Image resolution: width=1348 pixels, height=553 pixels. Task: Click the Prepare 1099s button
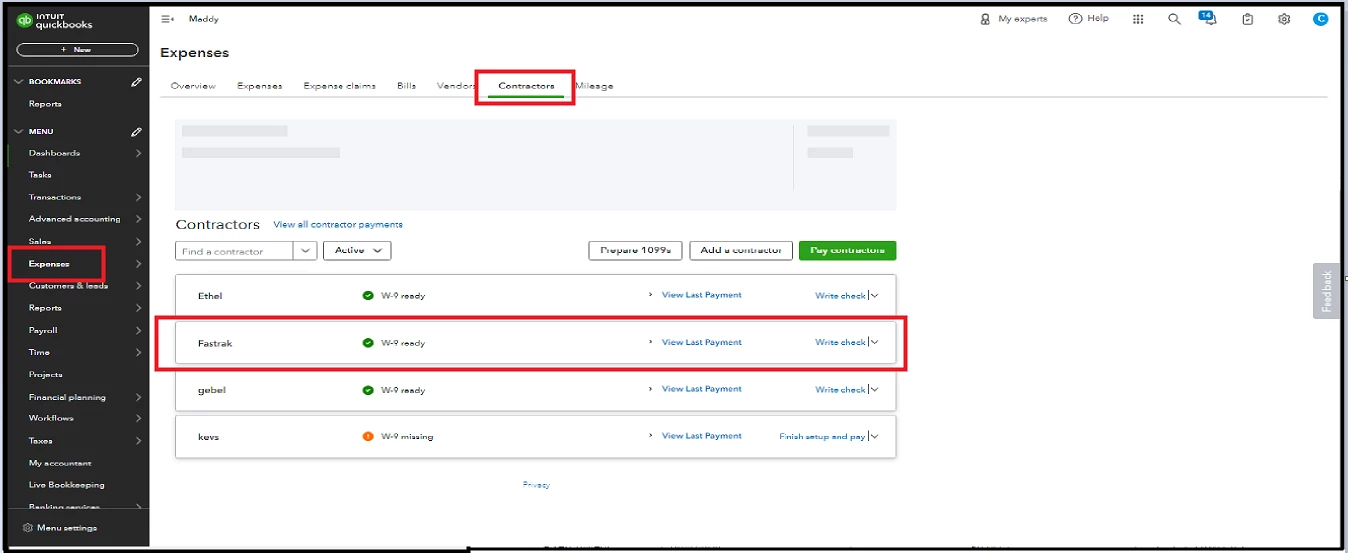click(x=635, y=250)
